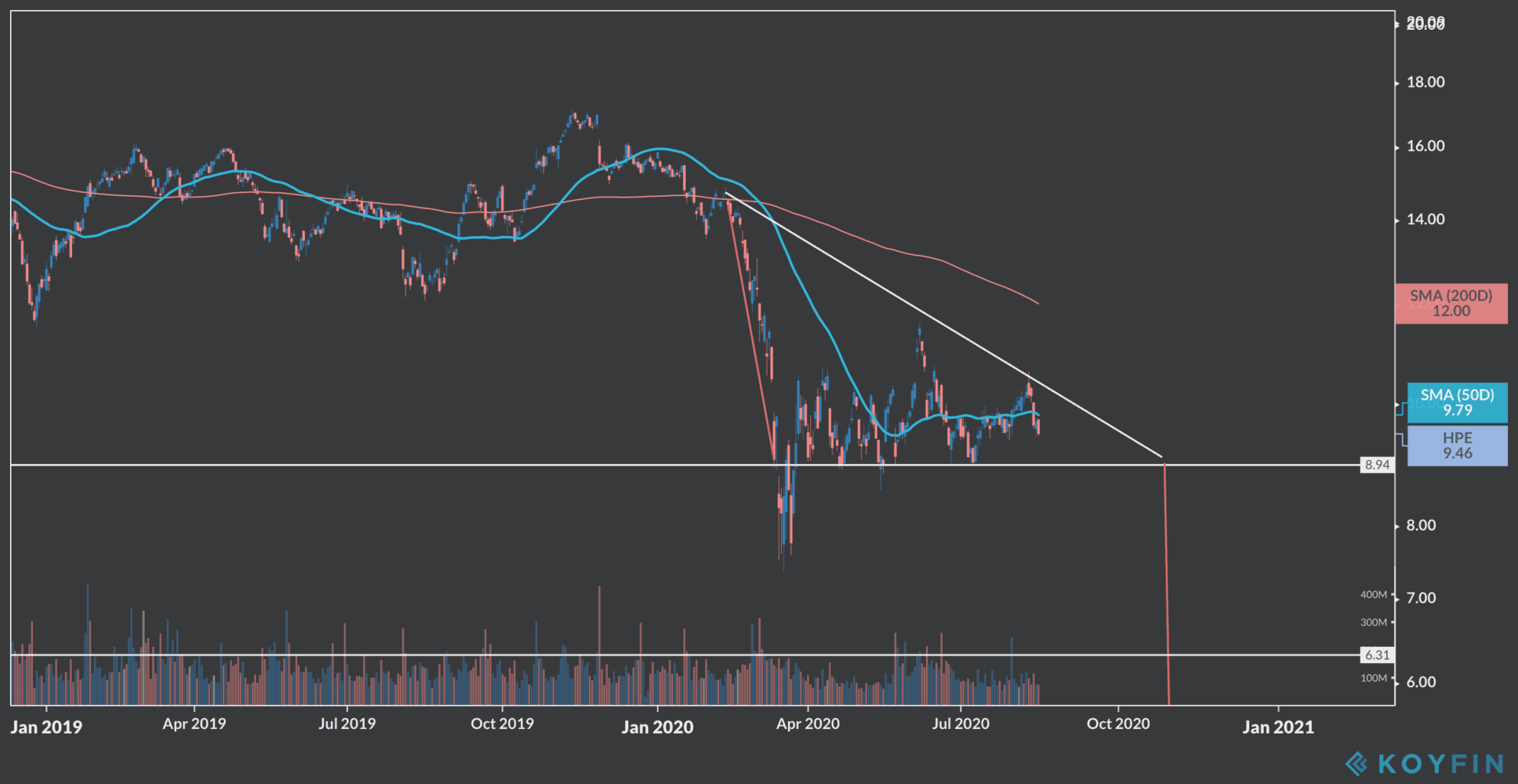Click the Apr 2019 date label

(x=195, y=724)
